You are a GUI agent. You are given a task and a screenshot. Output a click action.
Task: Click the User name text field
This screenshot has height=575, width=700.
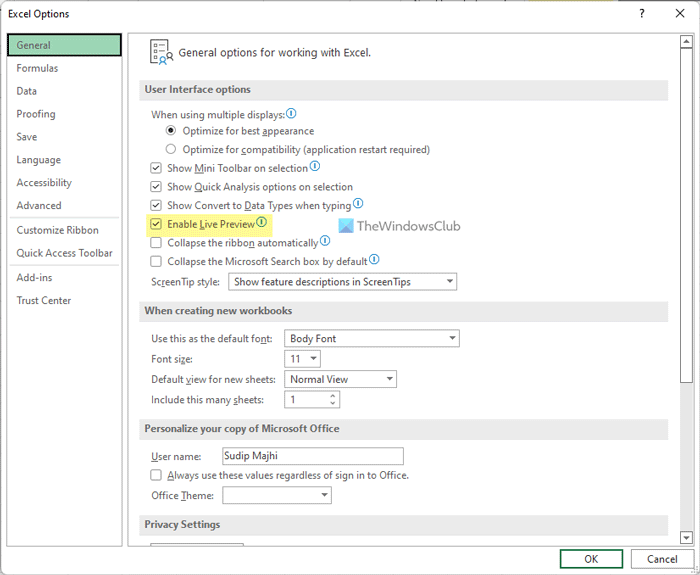click(313, 456)
